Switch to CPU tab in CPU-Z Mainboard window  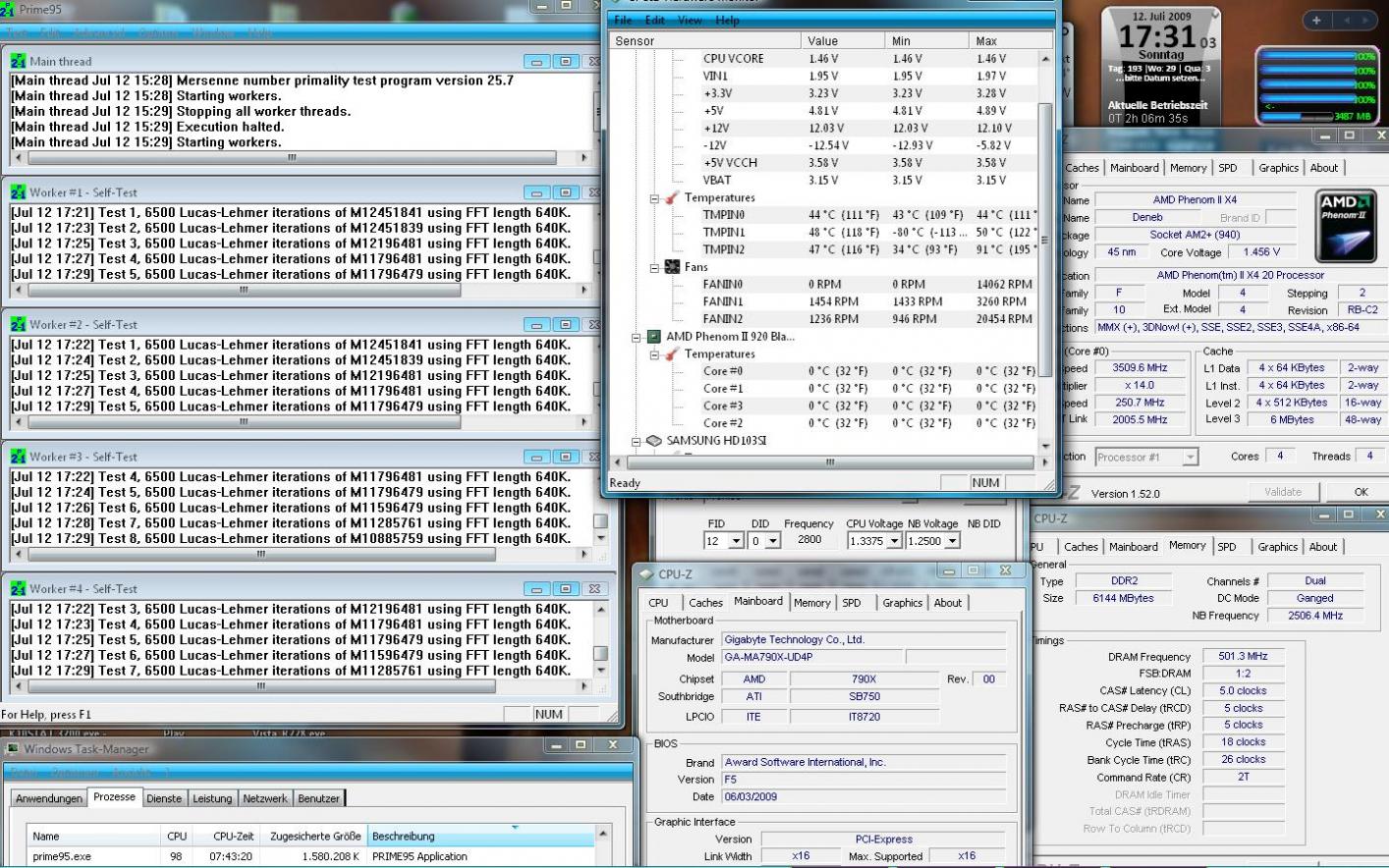click(x=658, y=603)
